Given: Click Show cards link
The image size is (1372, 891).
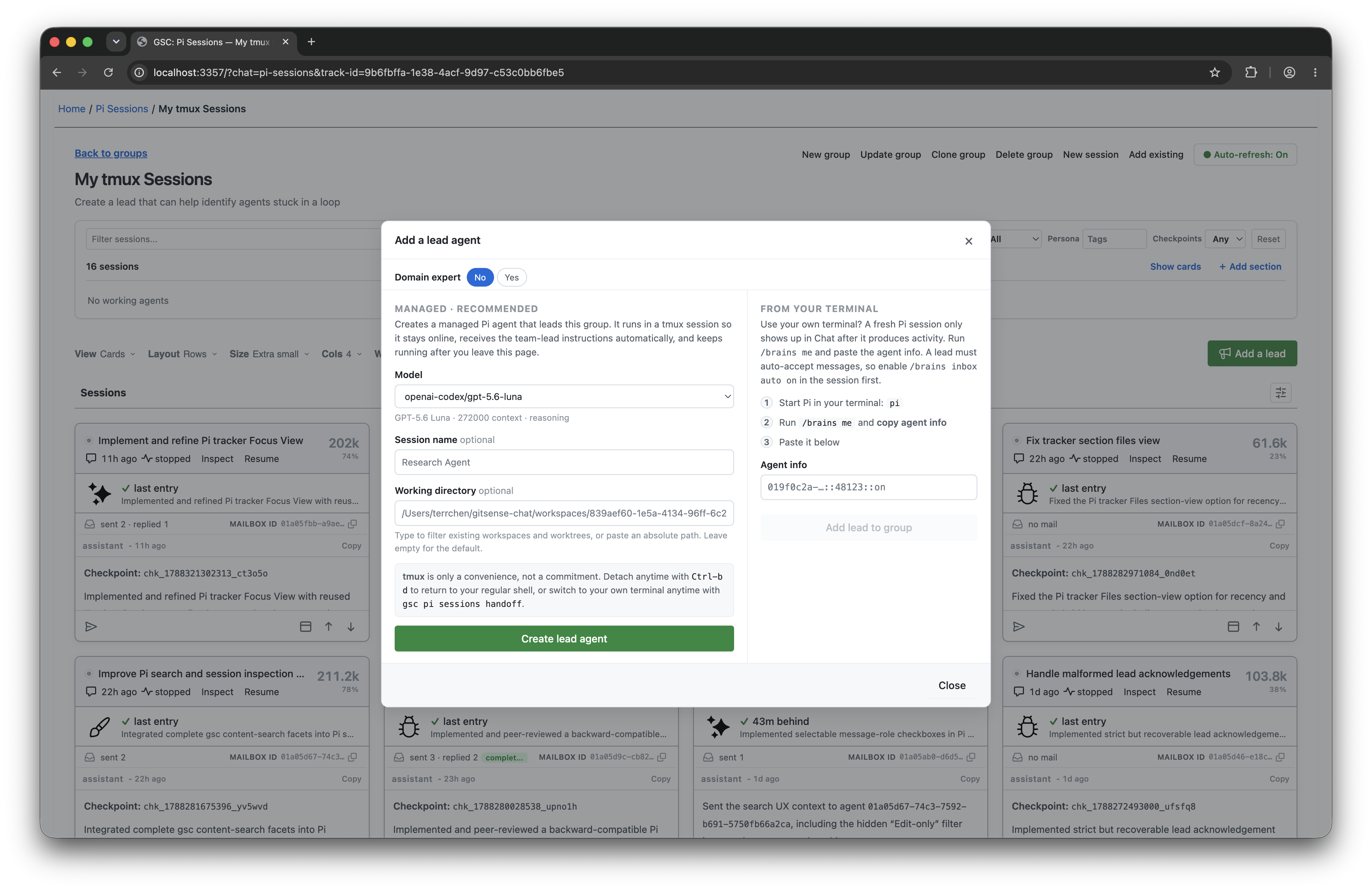Looking at the screenshot, I should pos(1175,266).
